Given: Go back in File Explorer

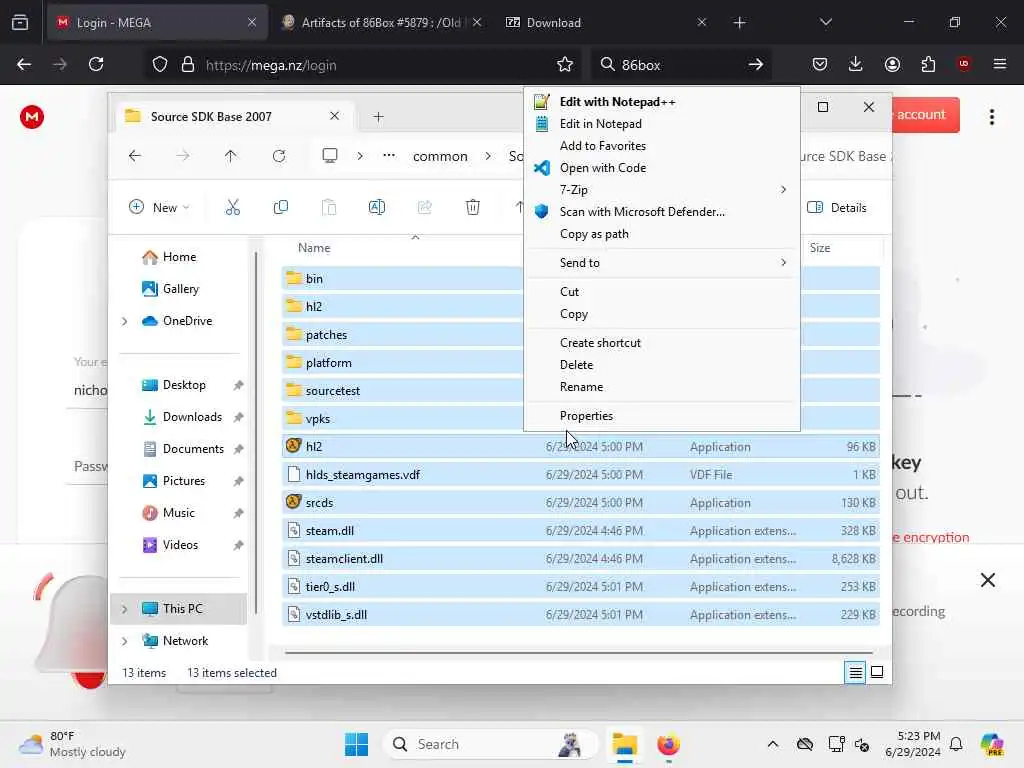Looking at the screenshot, I should pos(135,156).
